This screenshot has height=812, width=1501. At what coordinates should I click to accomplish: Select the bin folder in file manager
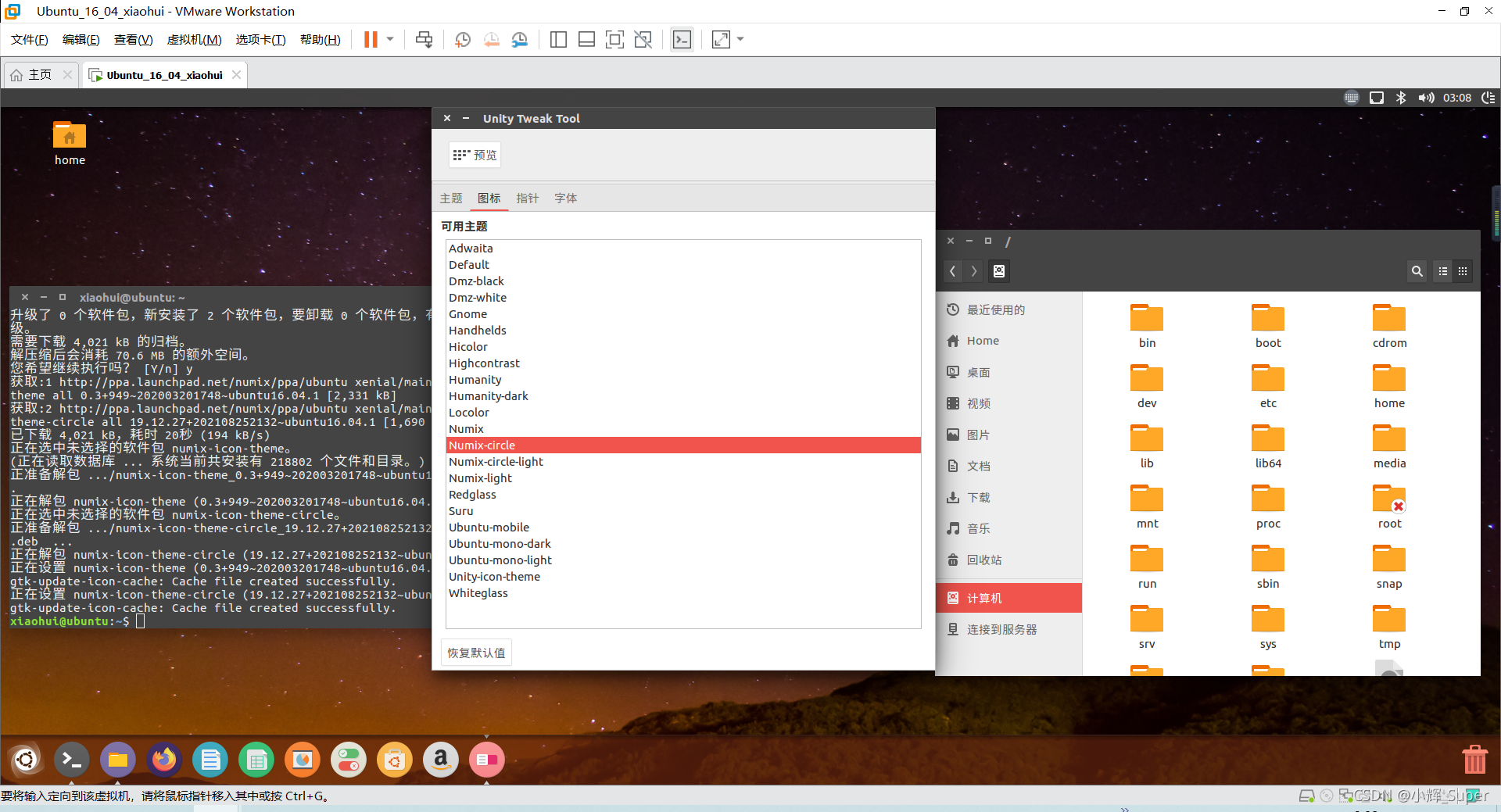pos(1147,325)
